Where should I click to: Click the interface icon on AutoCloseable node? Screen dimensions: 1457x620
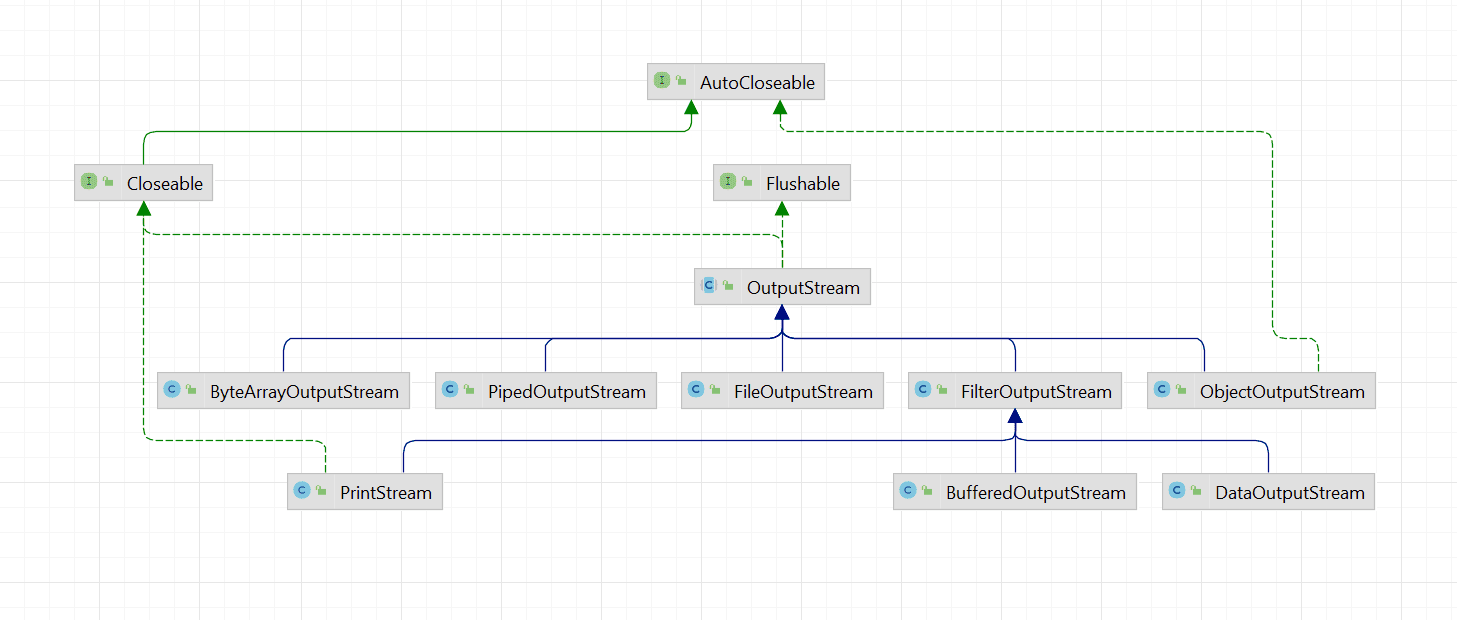[661, 82]
